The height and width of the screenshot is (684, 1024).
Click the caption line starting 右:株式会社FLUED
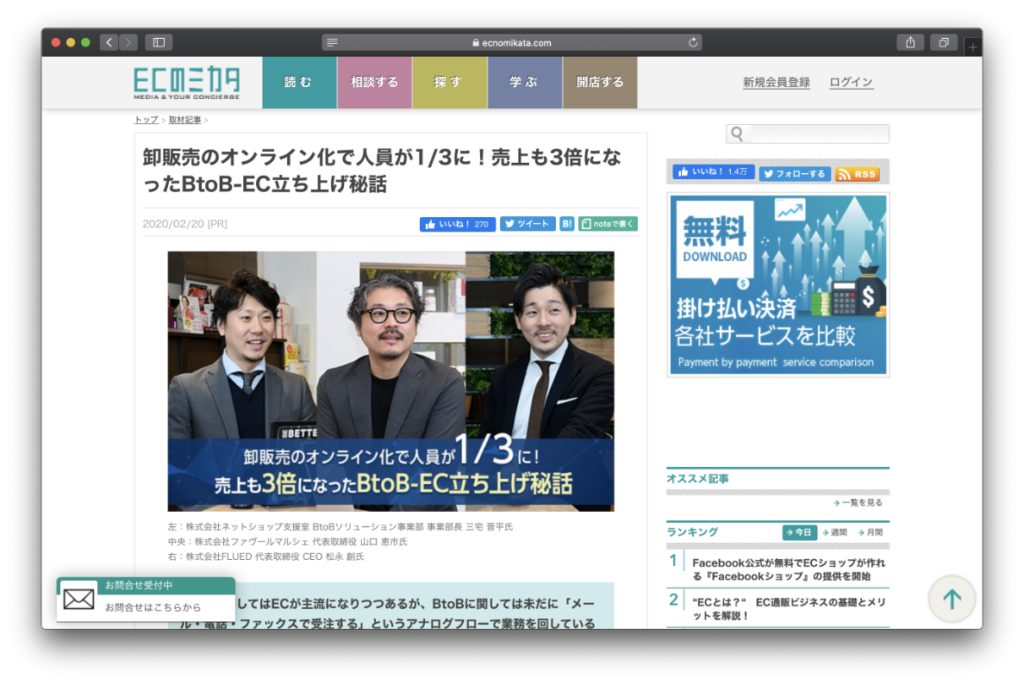(266, 557)
